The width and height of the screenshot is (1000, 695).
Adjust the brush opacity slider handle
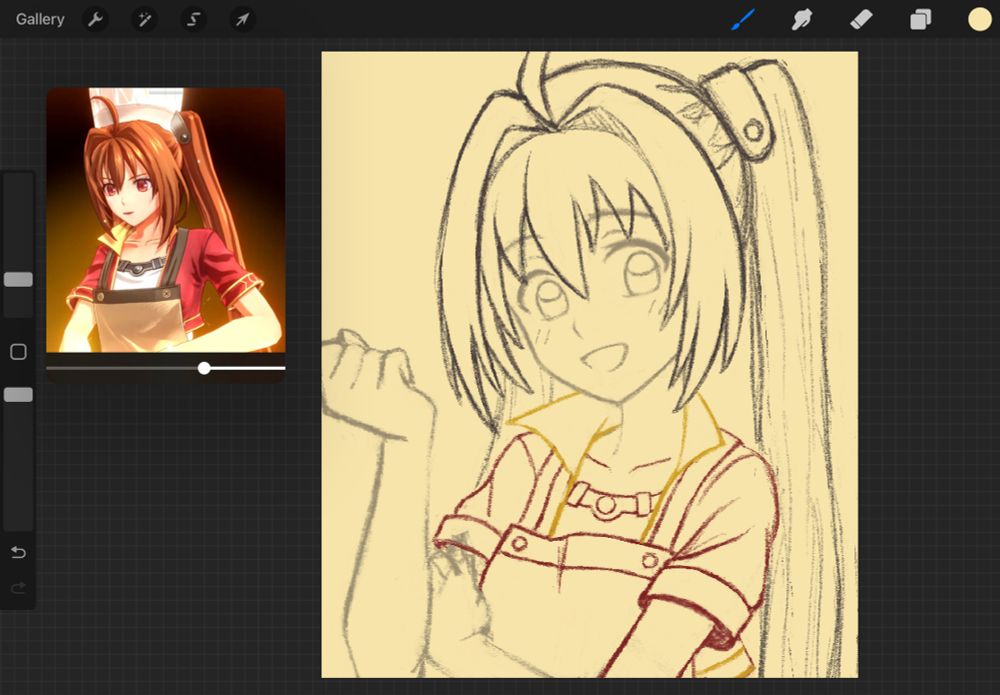[18, 395]
